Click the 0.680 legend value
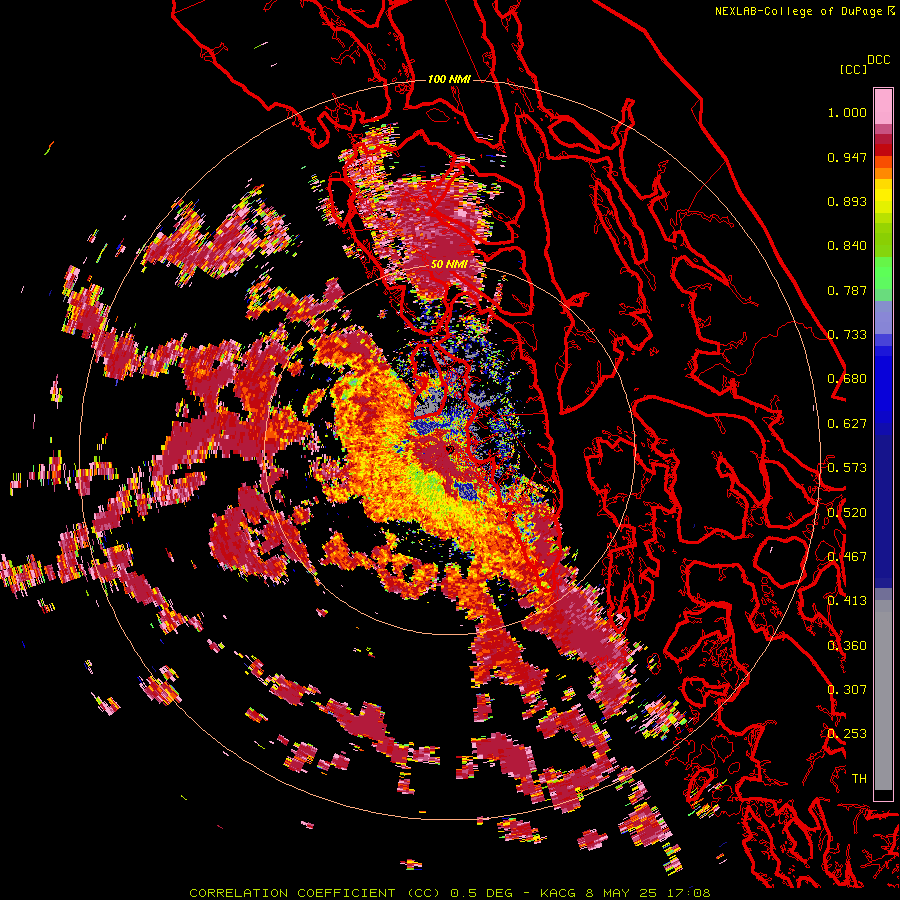Viewport: 900px width, 900px height. click(847, 379)
